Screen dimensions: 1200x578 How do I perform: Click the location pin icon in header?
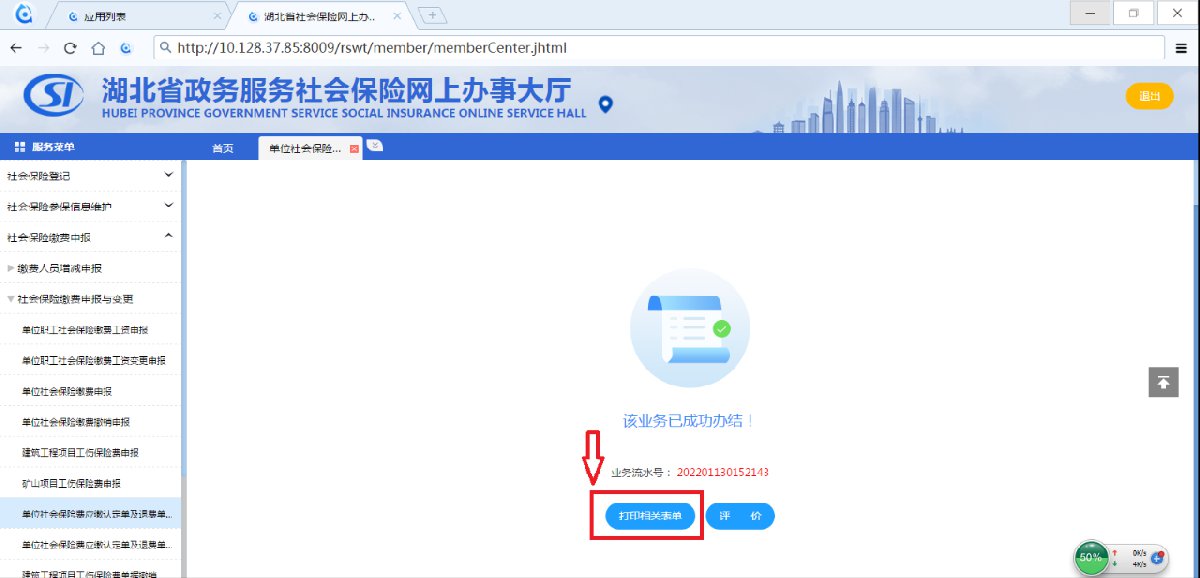(605, 104)
